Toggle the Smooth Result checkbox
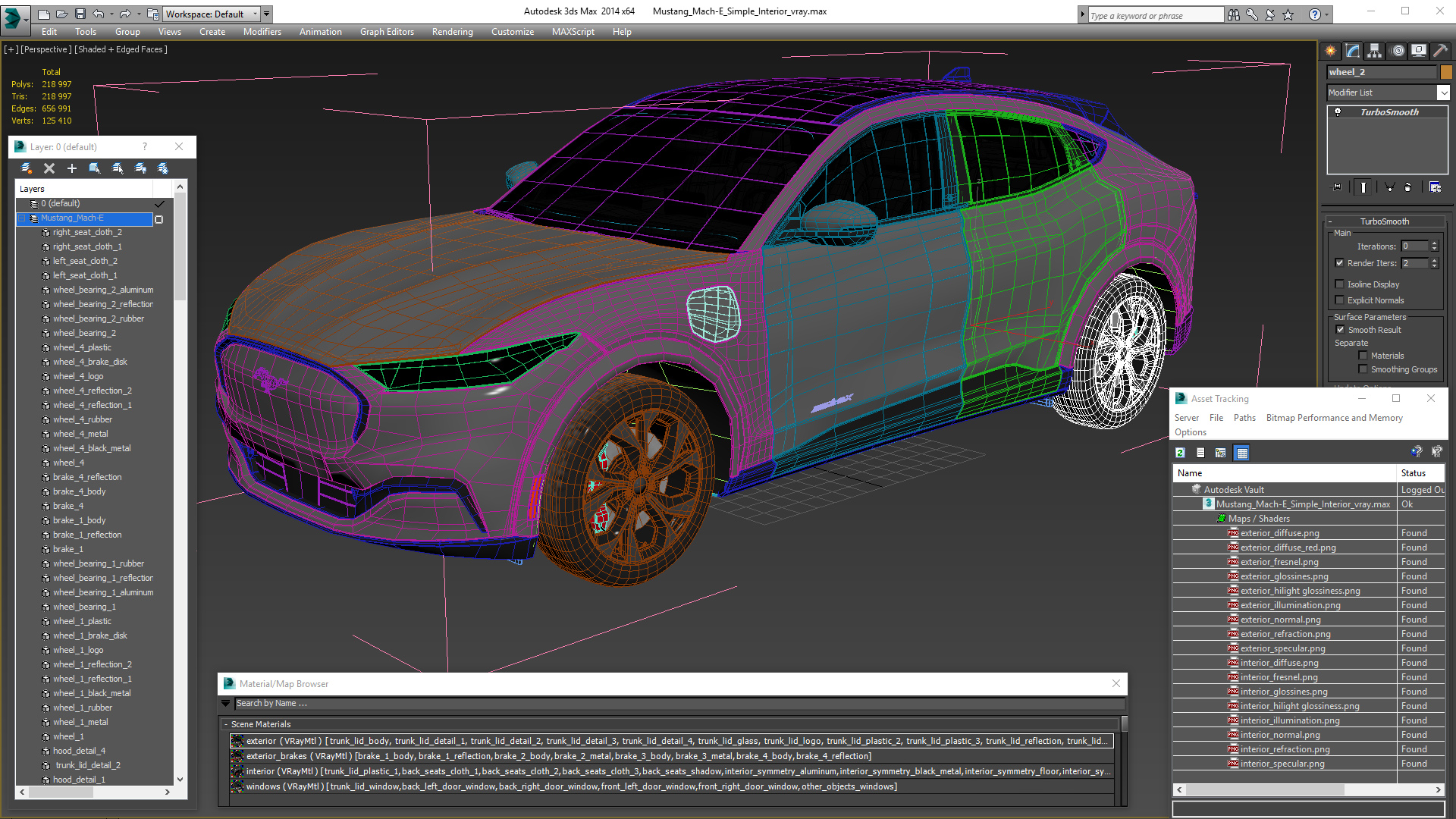 1340,330
